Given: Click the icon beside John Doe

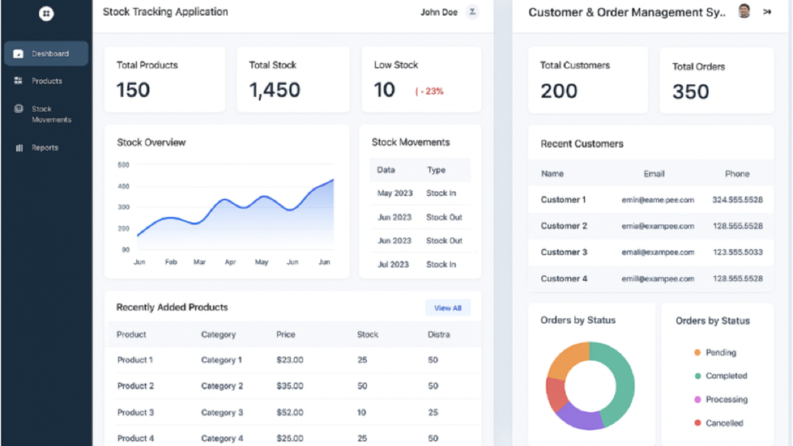Looking at the screenshot, I should point(472,12).
